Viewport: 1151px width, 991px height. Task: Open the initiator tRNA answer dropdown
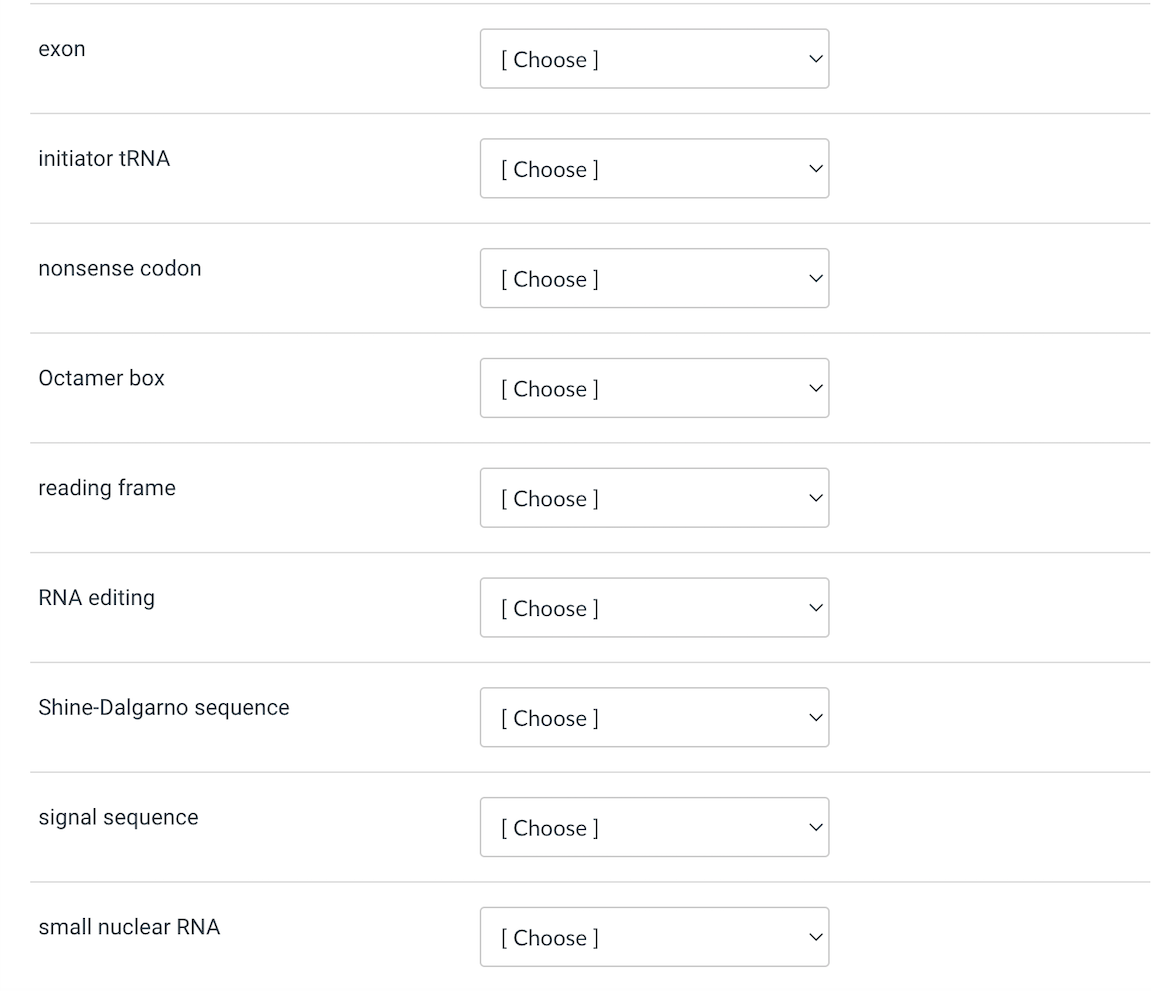point(654,169)
